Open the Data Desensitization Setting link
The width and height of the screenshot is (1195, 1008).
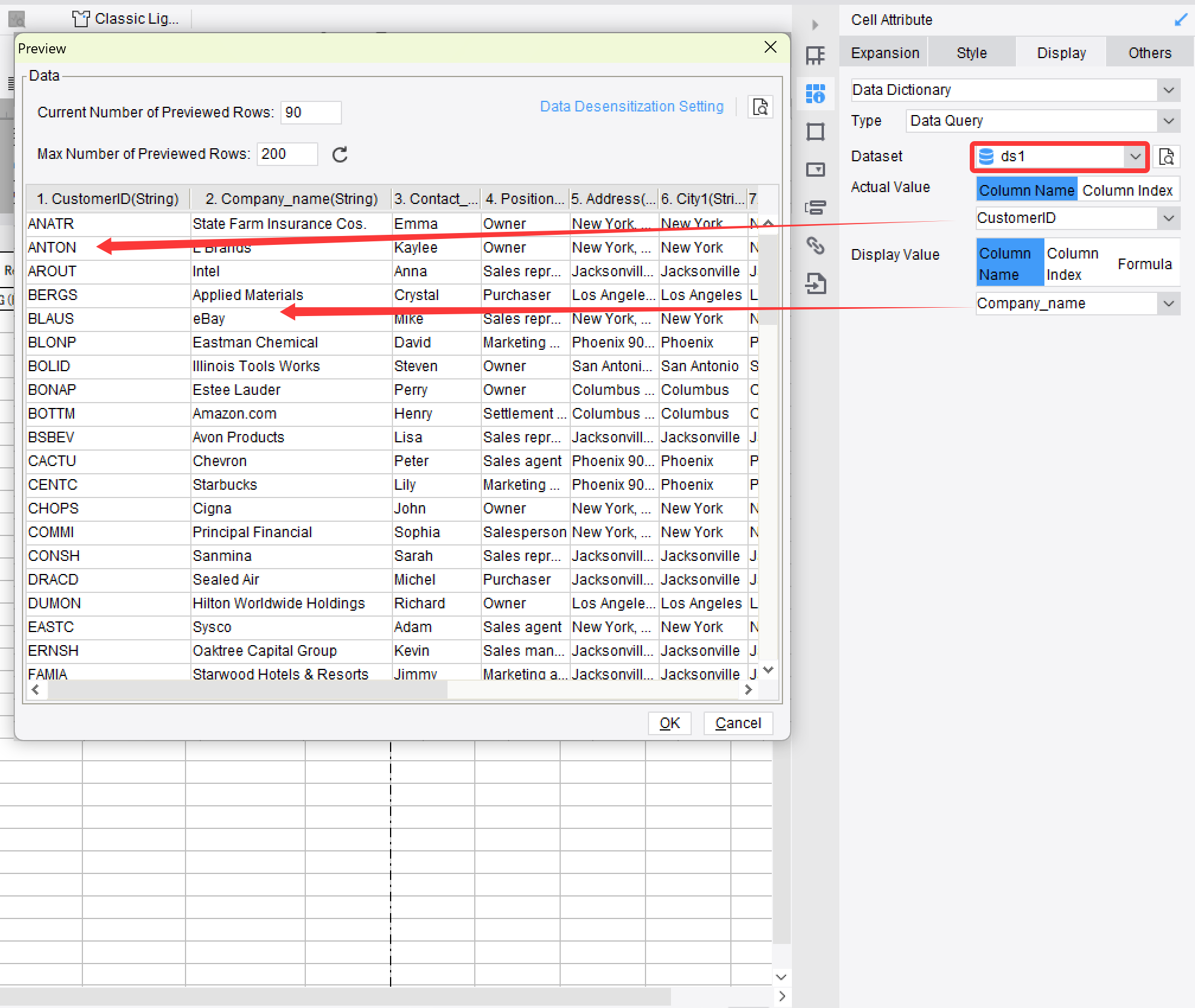pyautogui.click(x=631, y=106)
